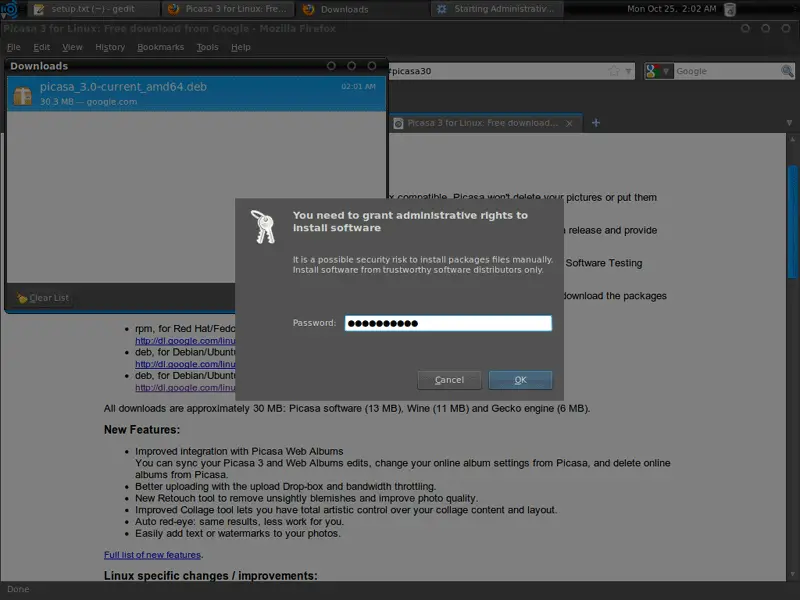Close the Picasa 3 for Linux tab
The image size is (800, 600).
pyautogui.click(x=569, y=123)
